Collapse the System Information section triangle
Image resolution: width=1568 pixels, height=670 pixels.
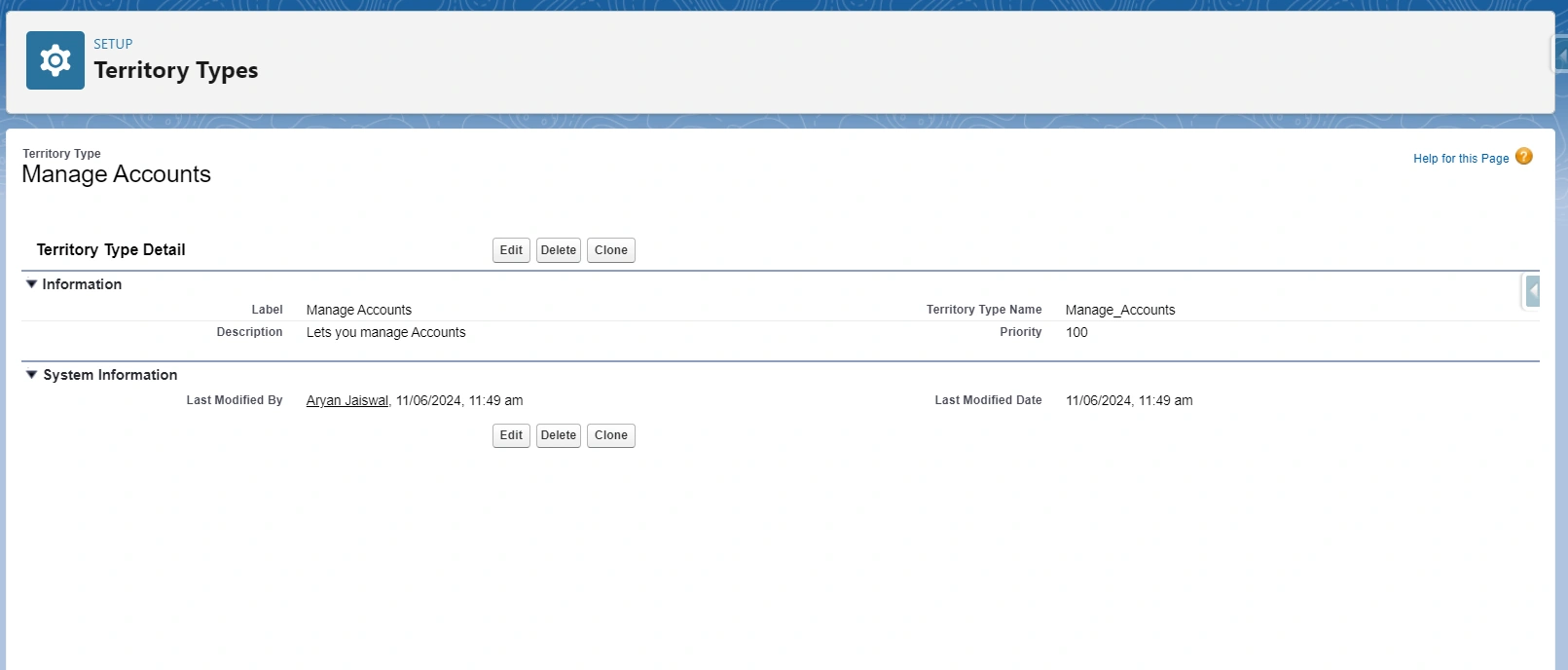tap(31, 375)
